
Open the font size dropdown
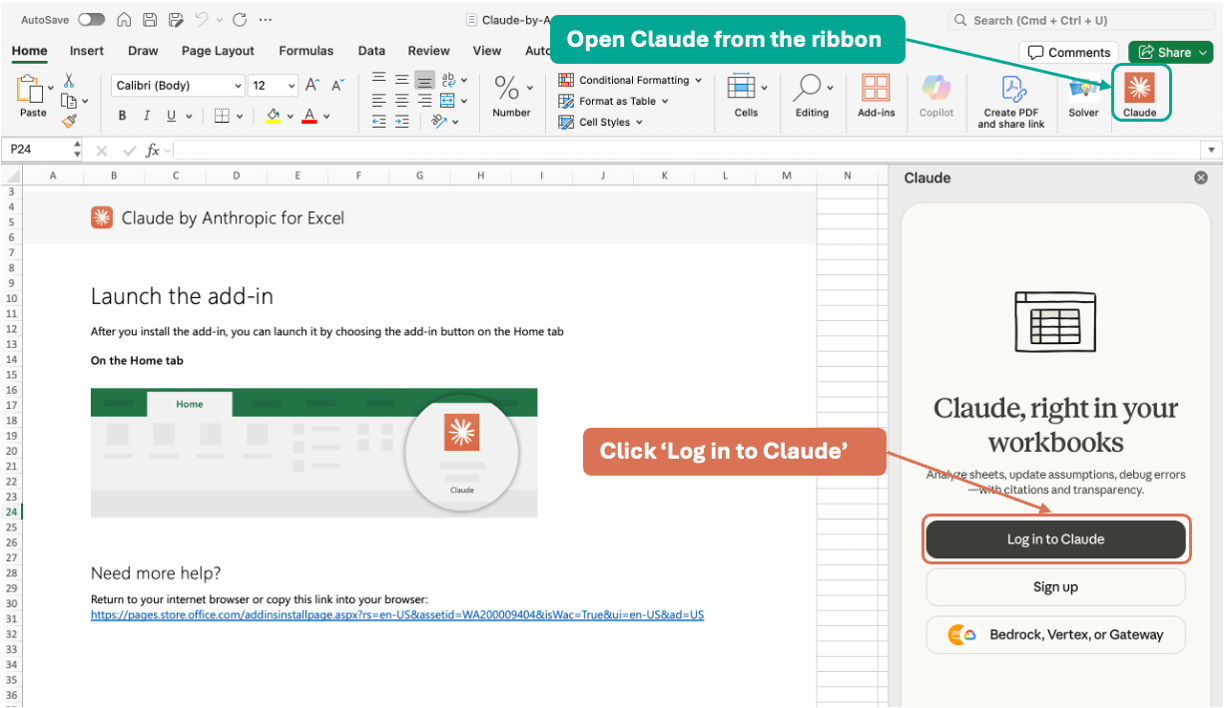pyautogui.click(x=290, y=85)
